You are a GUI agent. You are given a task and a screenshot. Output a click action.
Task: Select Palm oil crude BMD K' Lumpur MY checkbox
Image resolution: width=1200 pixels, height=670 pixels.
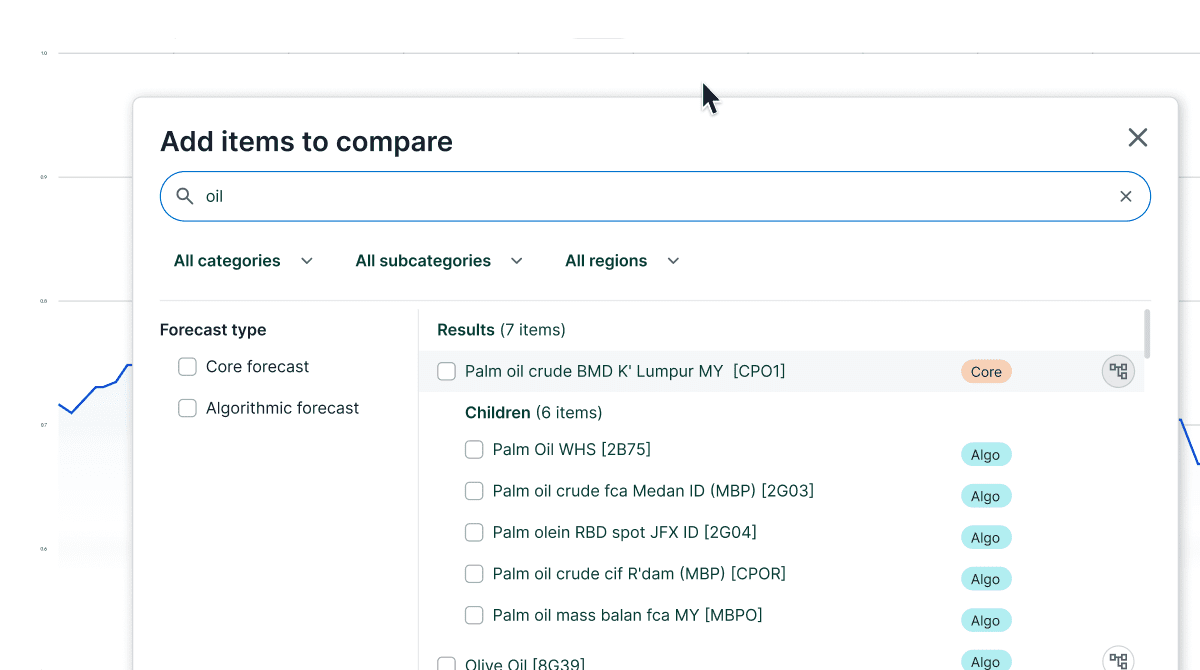pos(447,372)
